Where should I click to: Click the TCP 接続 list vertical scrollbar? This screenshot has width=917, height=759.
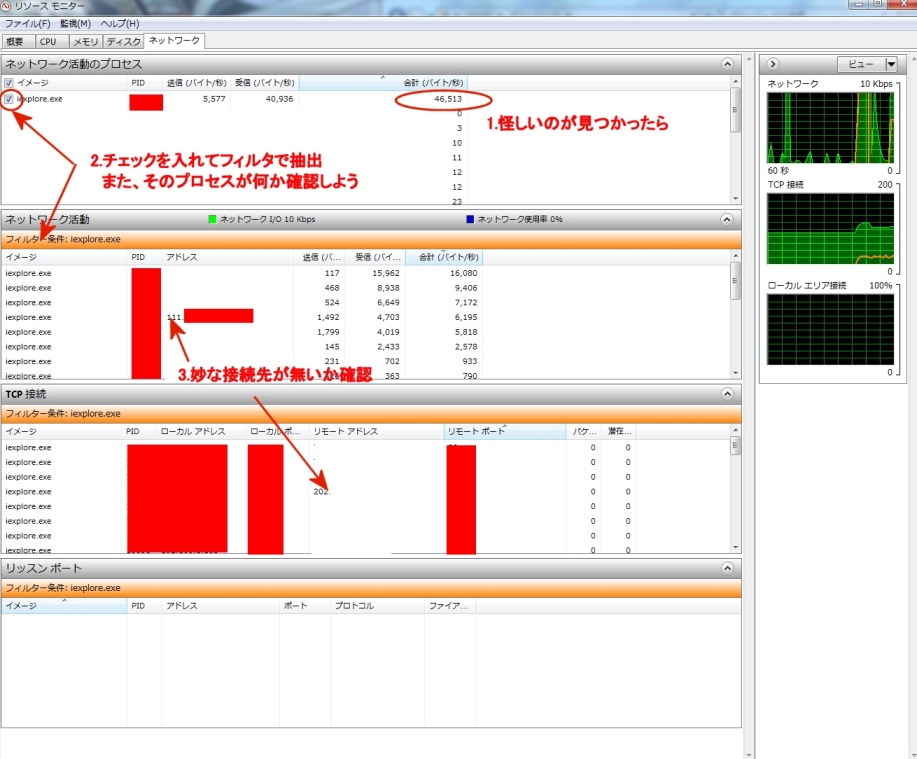(x=736, y=495)
